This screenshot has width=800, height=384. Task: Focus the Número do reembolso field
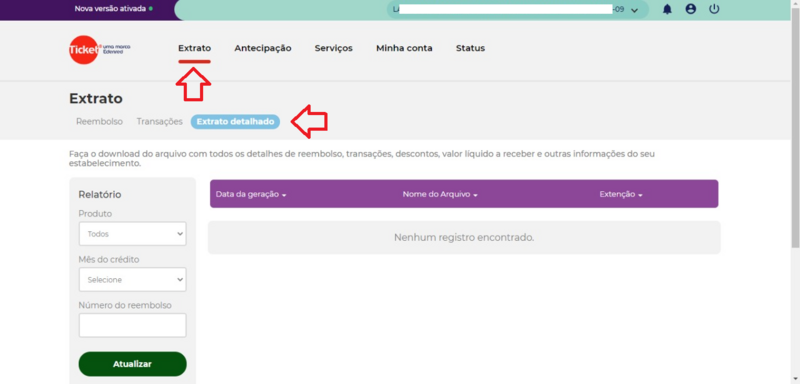pyautogui.click(x=133, y=325)
